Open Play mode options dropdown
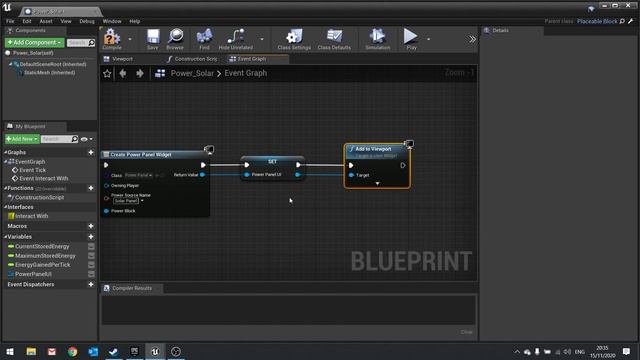 tap(428, 39)
